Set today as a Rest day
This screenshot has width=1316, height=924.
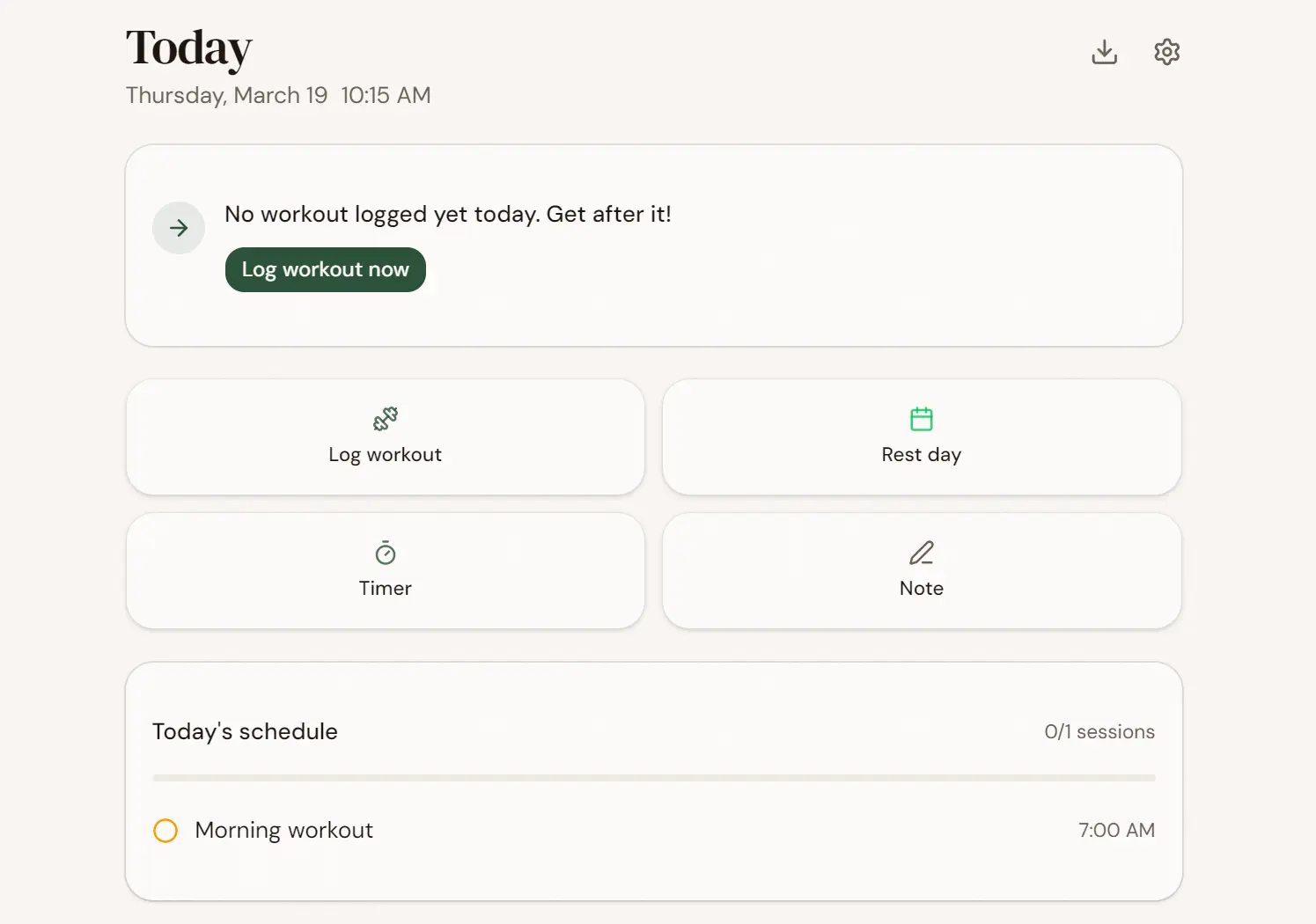coord(921,437)
